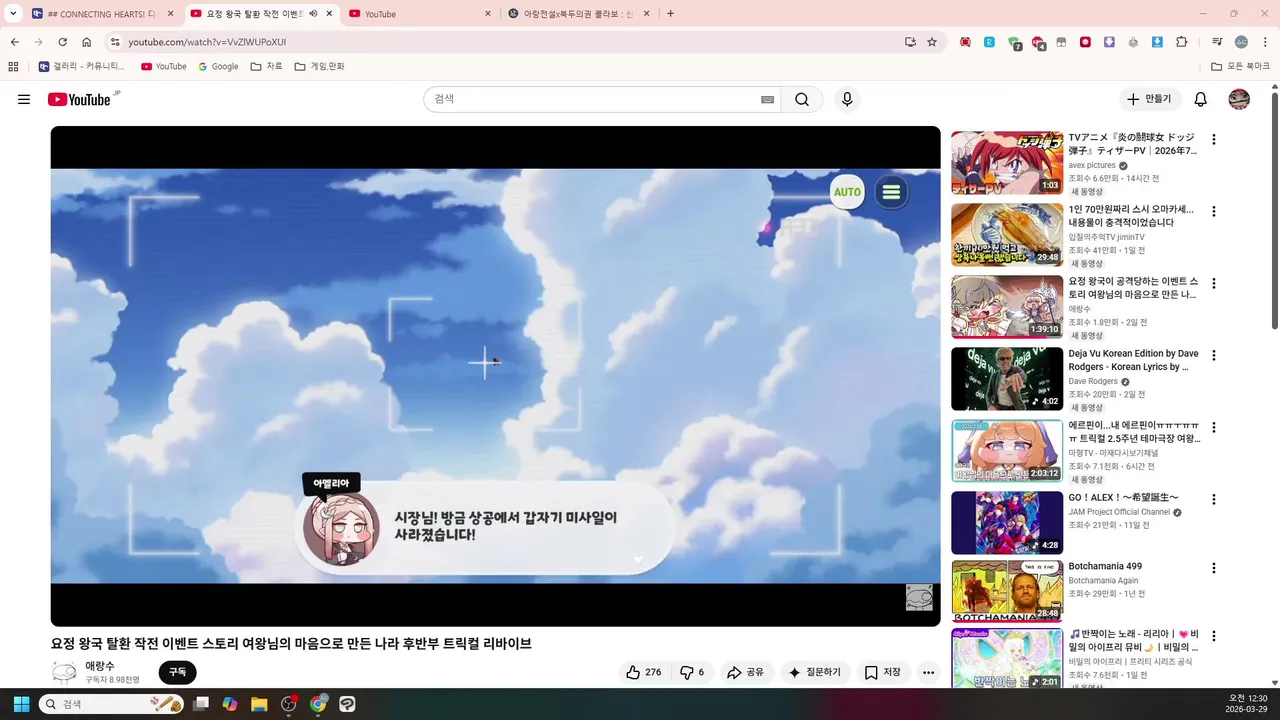Image resolution: width=1280 pixels, height=720 pixels.
Task: Open File Explorer from the taskbar
Action: tap(259, 704)
